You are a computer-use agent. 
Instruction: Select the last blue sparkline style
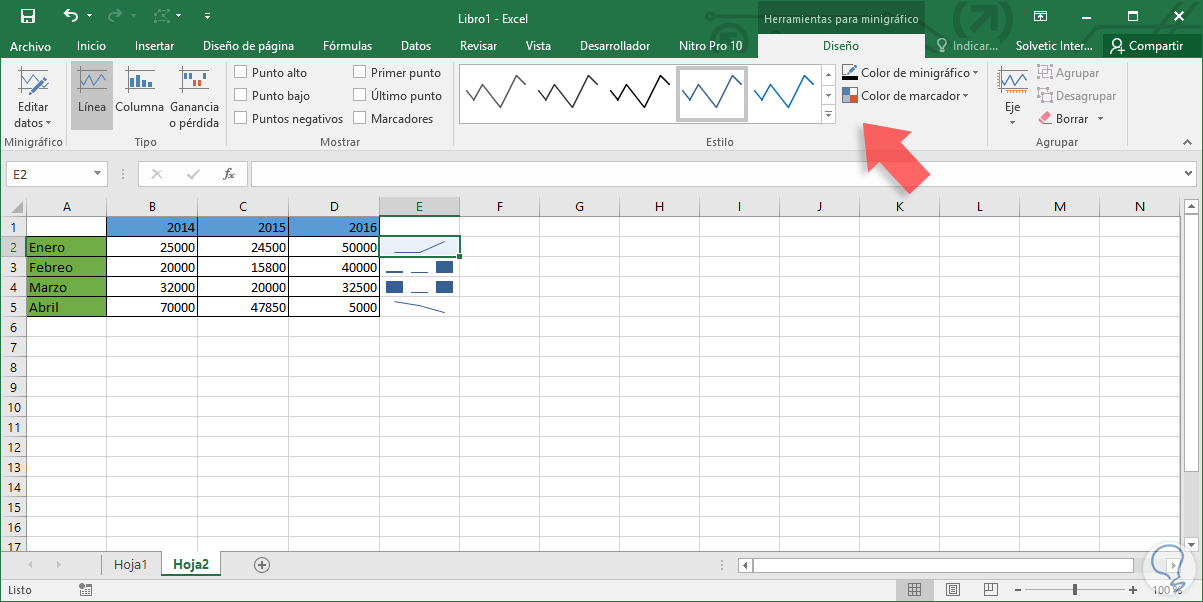(784, 94)
